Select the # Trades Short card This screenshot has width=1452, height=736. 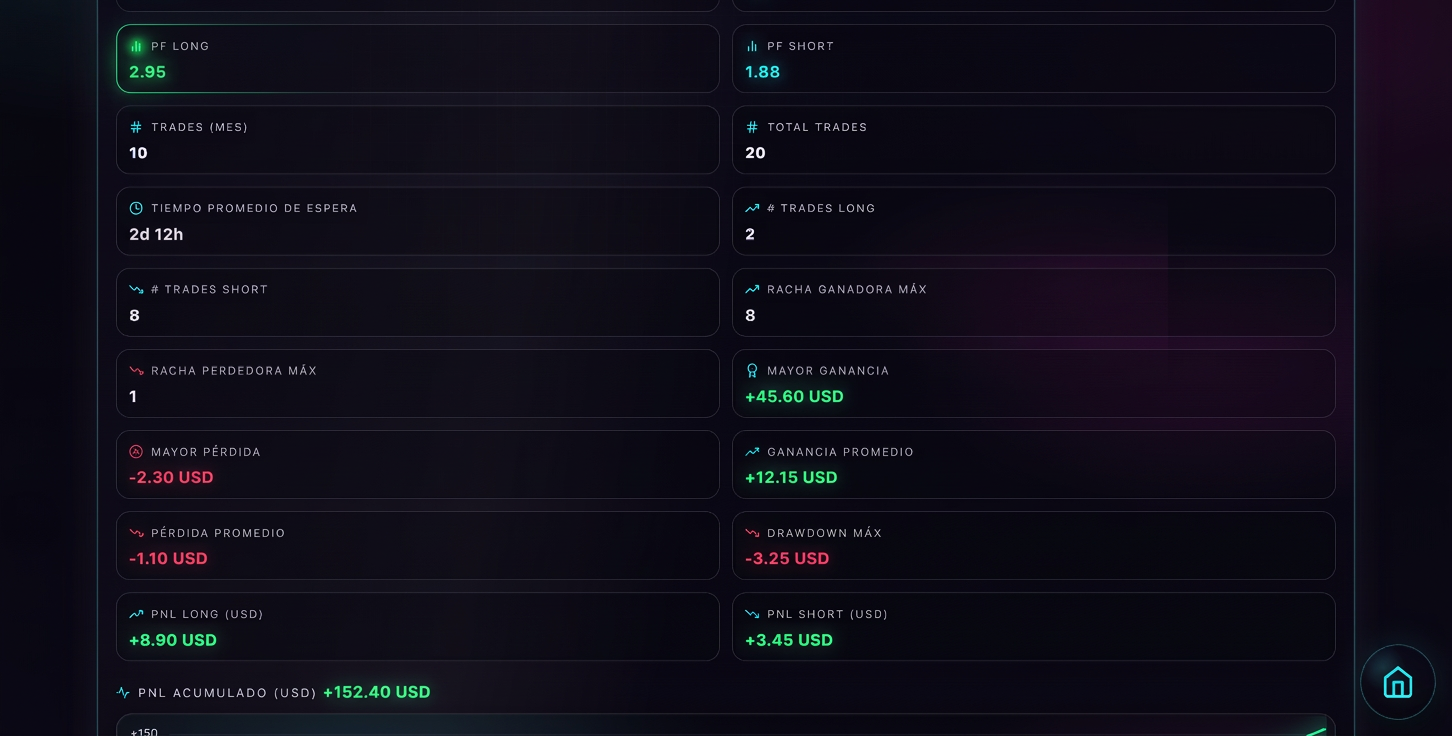[417, 302]
